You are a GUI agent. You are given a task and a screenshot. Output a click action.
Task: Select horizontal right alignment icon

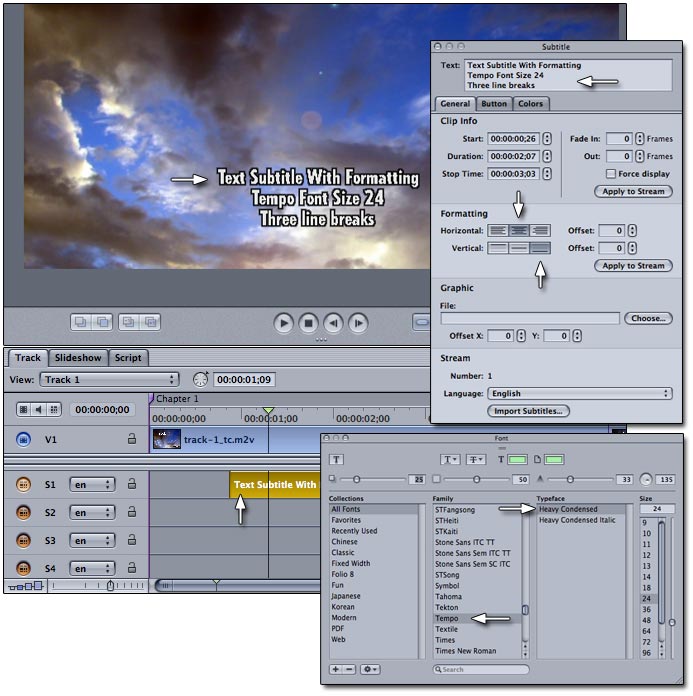[x=540, y=231]
